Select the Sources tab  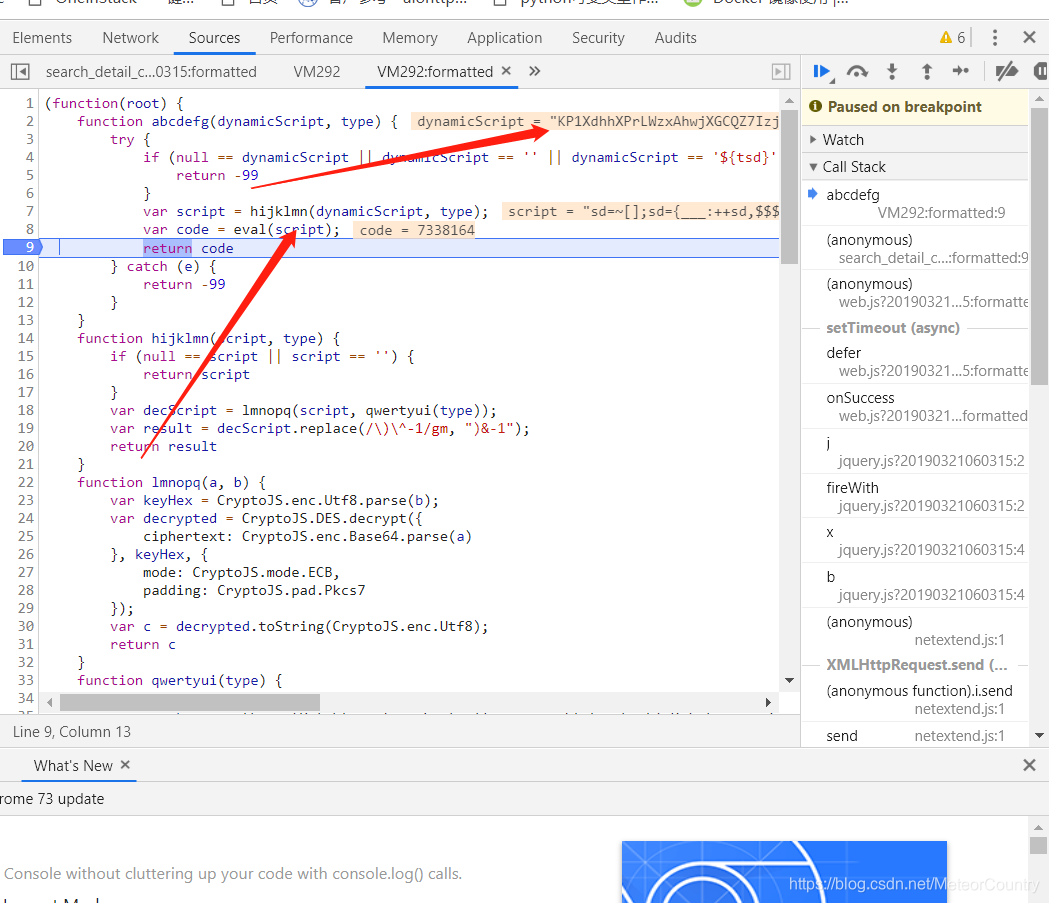(214, 38)
